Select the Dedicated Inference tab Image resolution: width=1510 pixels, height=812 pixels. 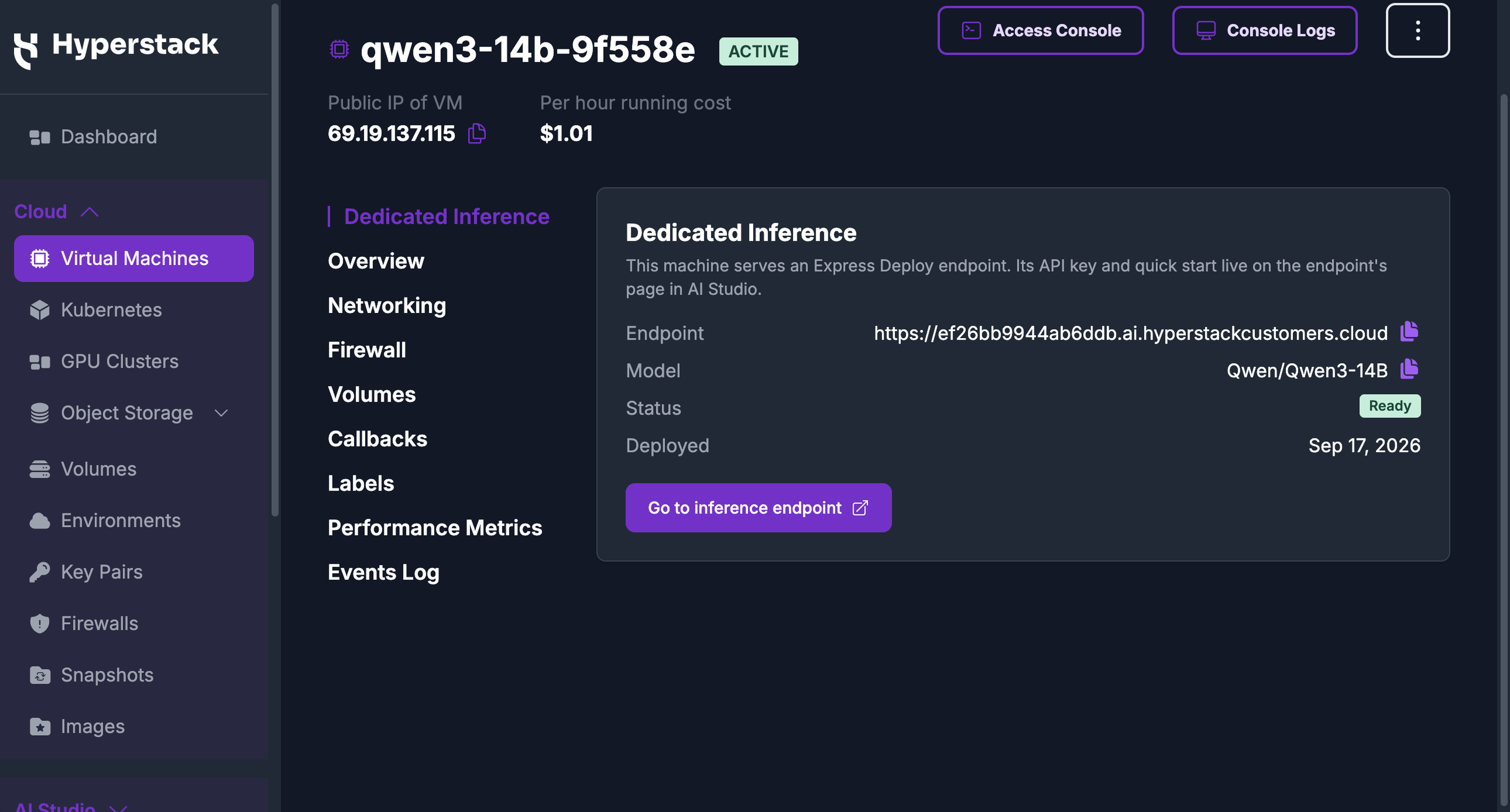447,217
